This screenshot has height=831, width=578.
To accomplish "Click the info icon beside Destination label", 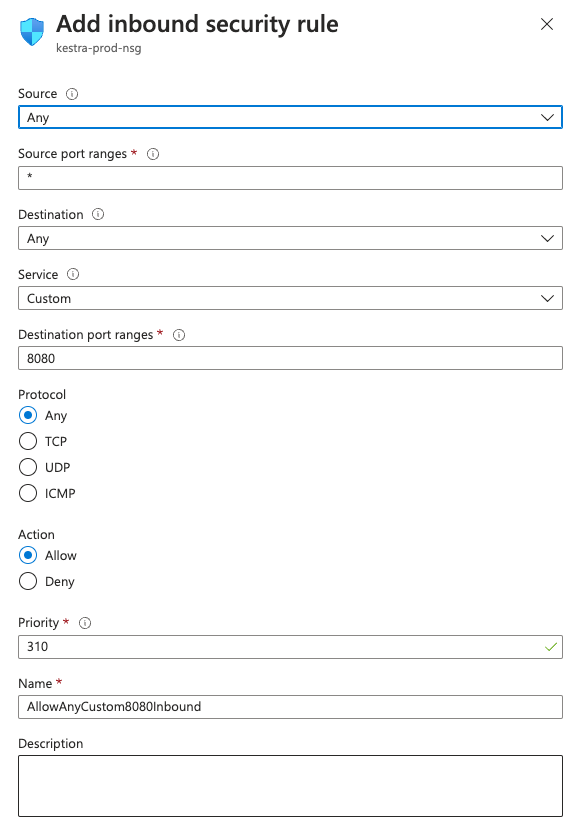I will [x=98, y=214].
